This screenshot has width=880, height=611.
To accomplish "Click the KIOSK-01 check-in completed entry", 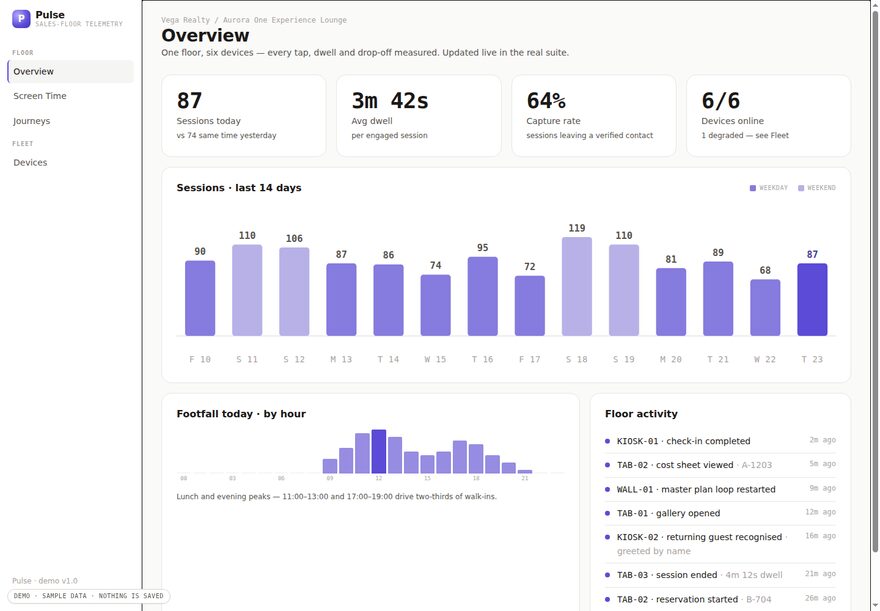I will [720, 441].
